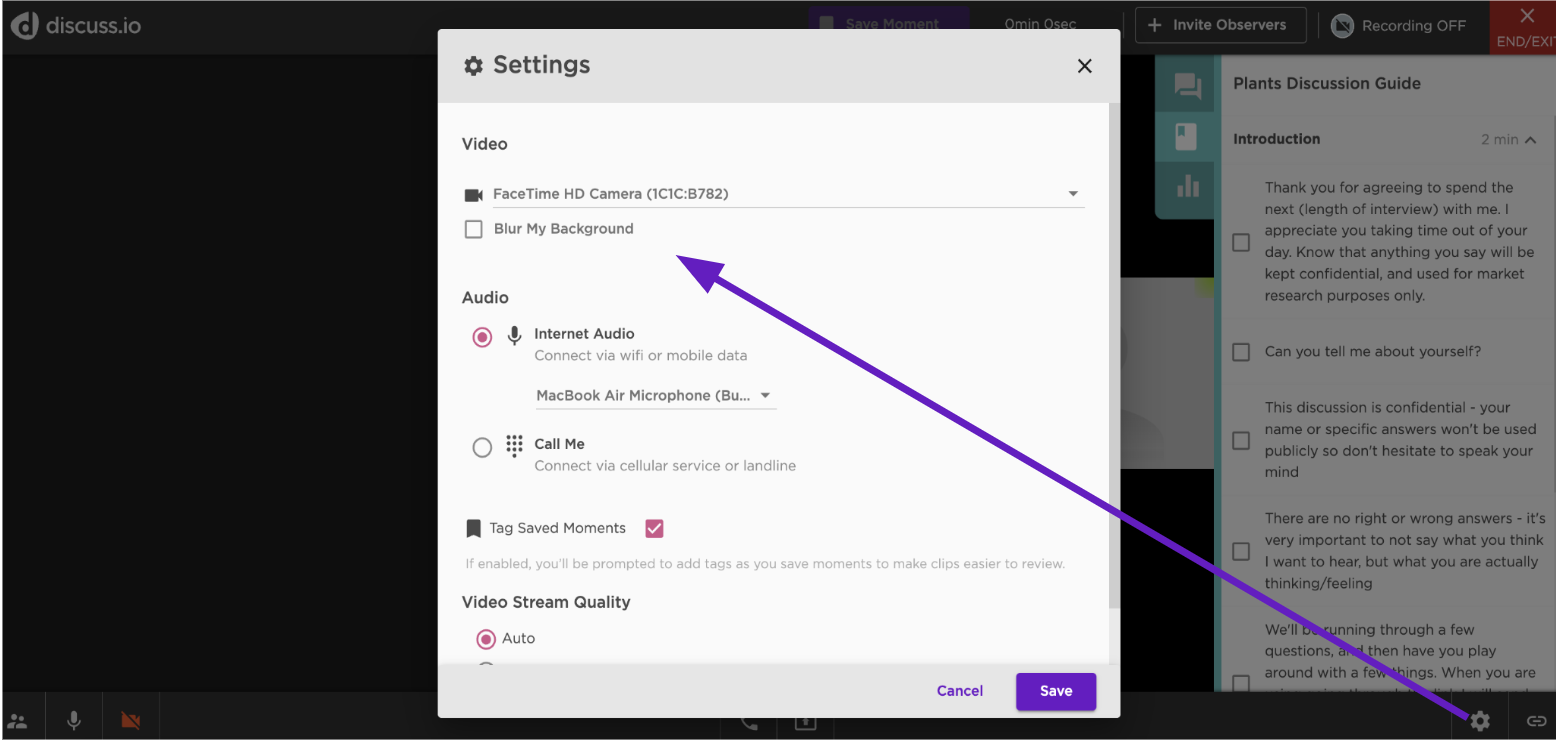Toggle Recording OFF in the top bar
This screenshot has height=742, width=1556.
(x=1399, y=25)
